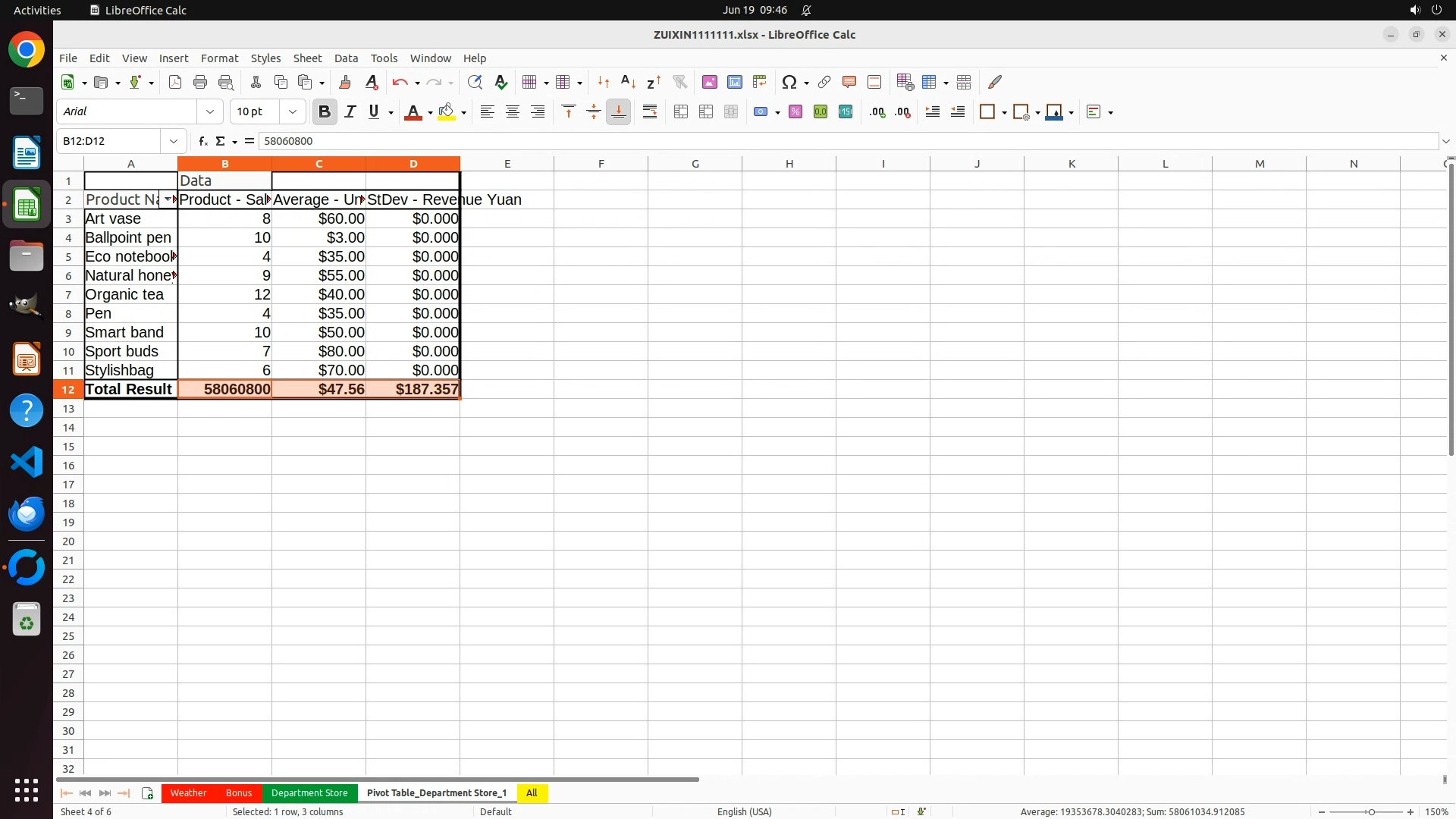This screenshot has width=1456, height=819.
Task: Click Format as Percent icon
Action: click(x=795, y=112)
